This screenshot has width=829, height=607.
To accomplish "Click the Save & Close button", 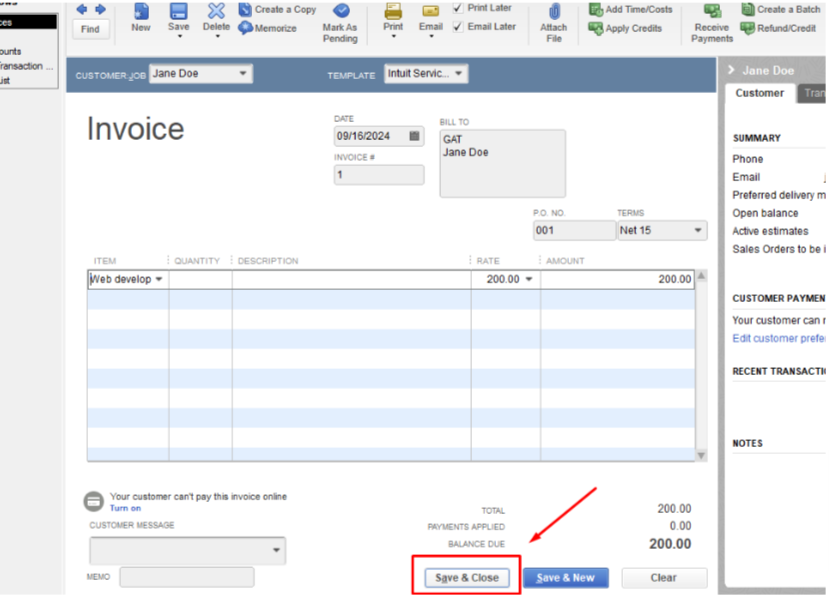I will coord(466,578).
